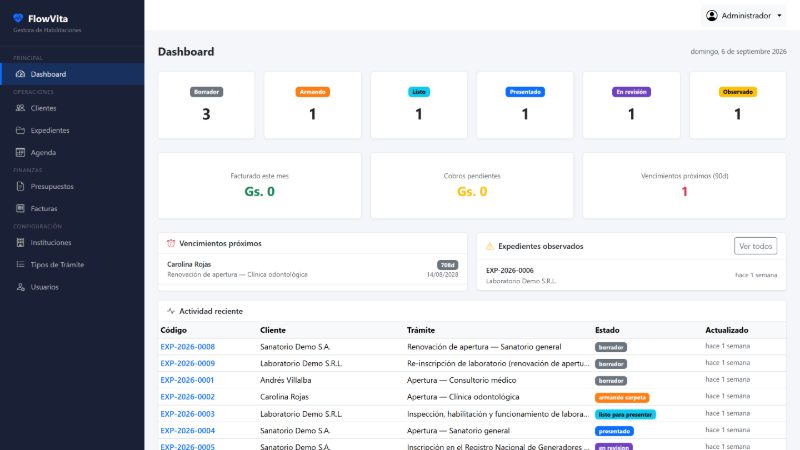The width and height of the screenshot is (800, 450).
Task: Click the Actualizado column header
Action: tap(727, 330)
